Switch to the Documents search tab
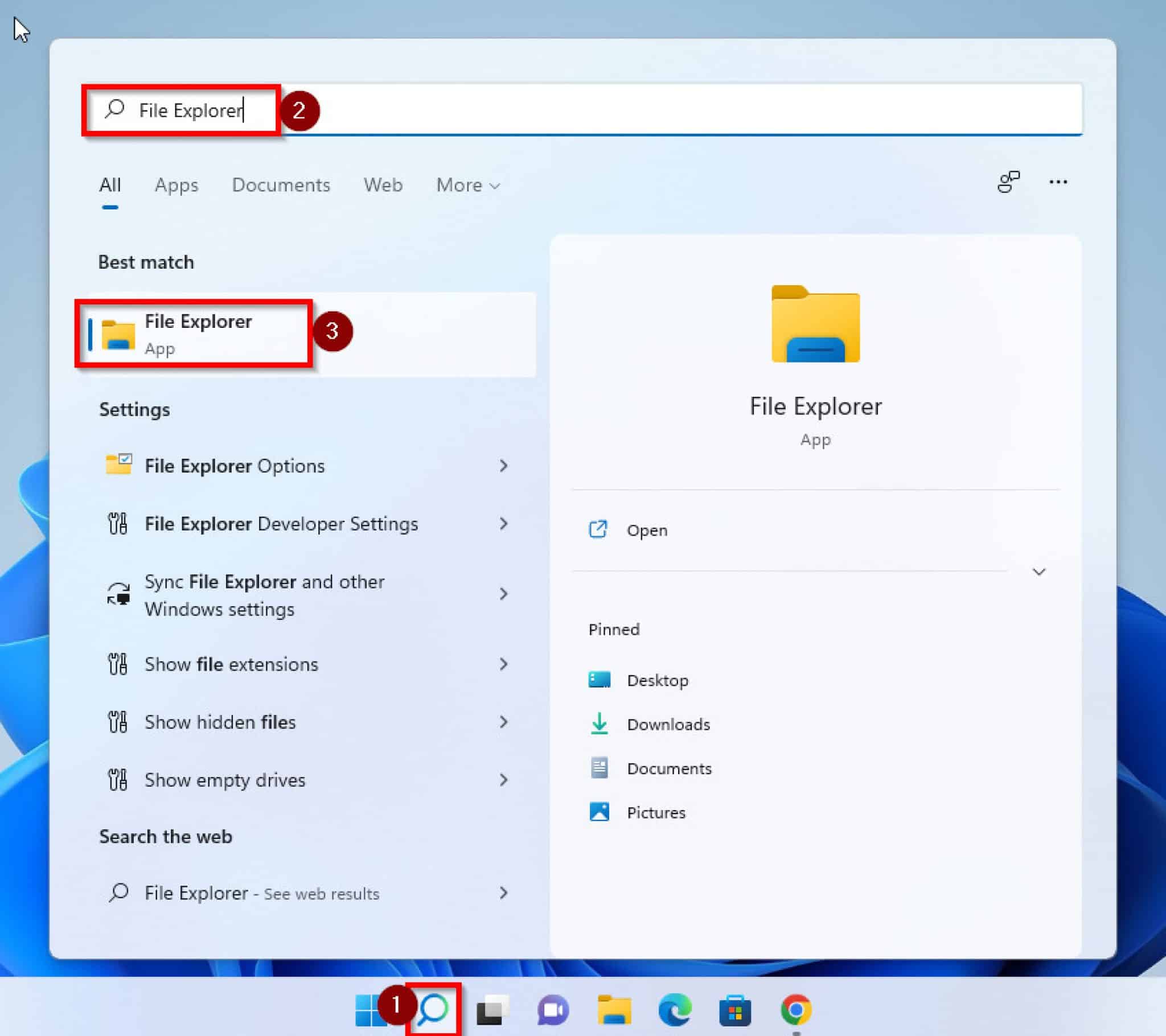Image resolution: width=1166 pixels, height=1036 pixels. [x=281, y=185]
